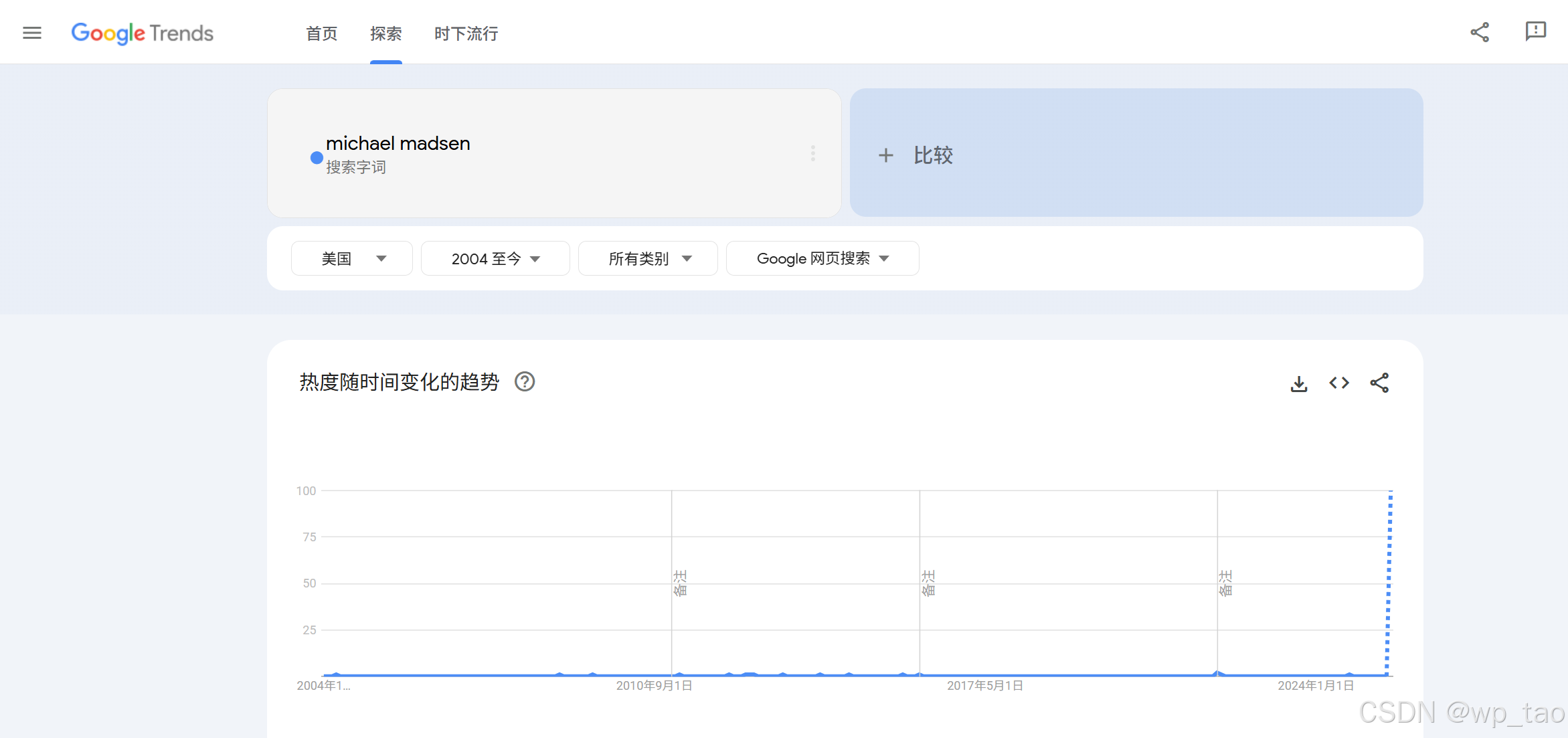Click the 100 value on the y-axis
Image resolution: width=1568 pixels, height=738 pixels.
306,491
